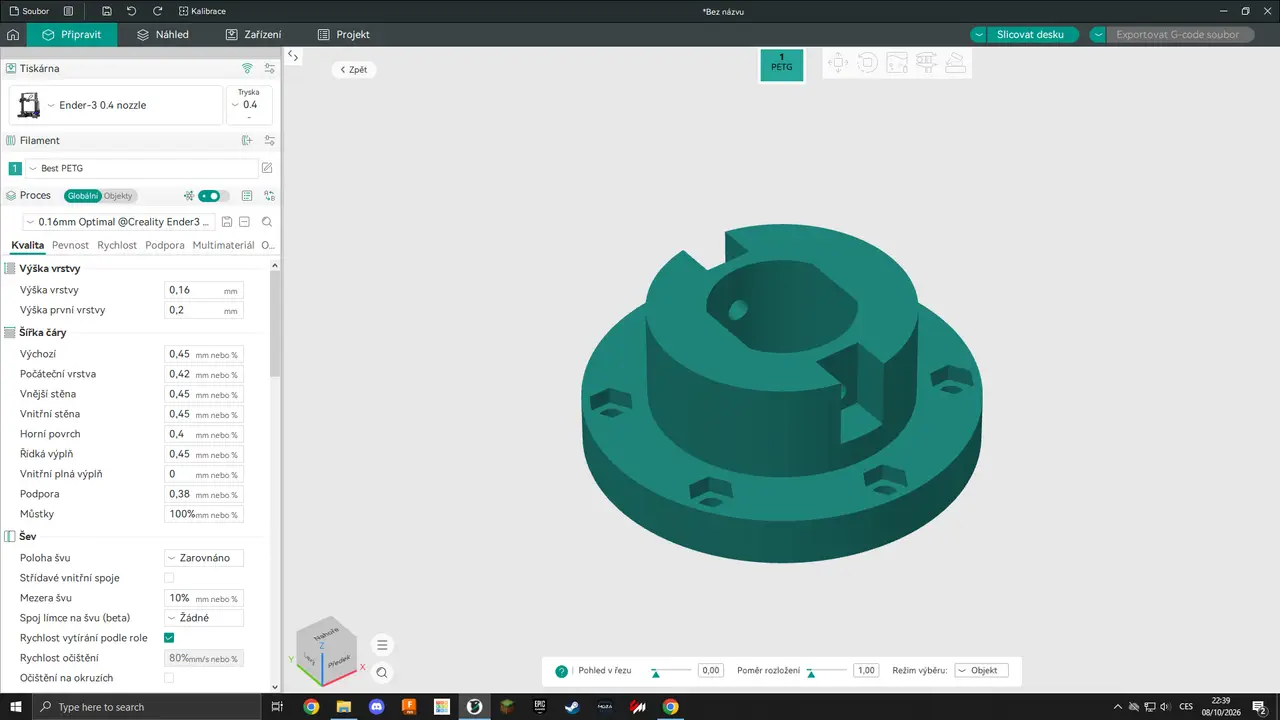Switch to the Náhled tab

click(163, 34)
